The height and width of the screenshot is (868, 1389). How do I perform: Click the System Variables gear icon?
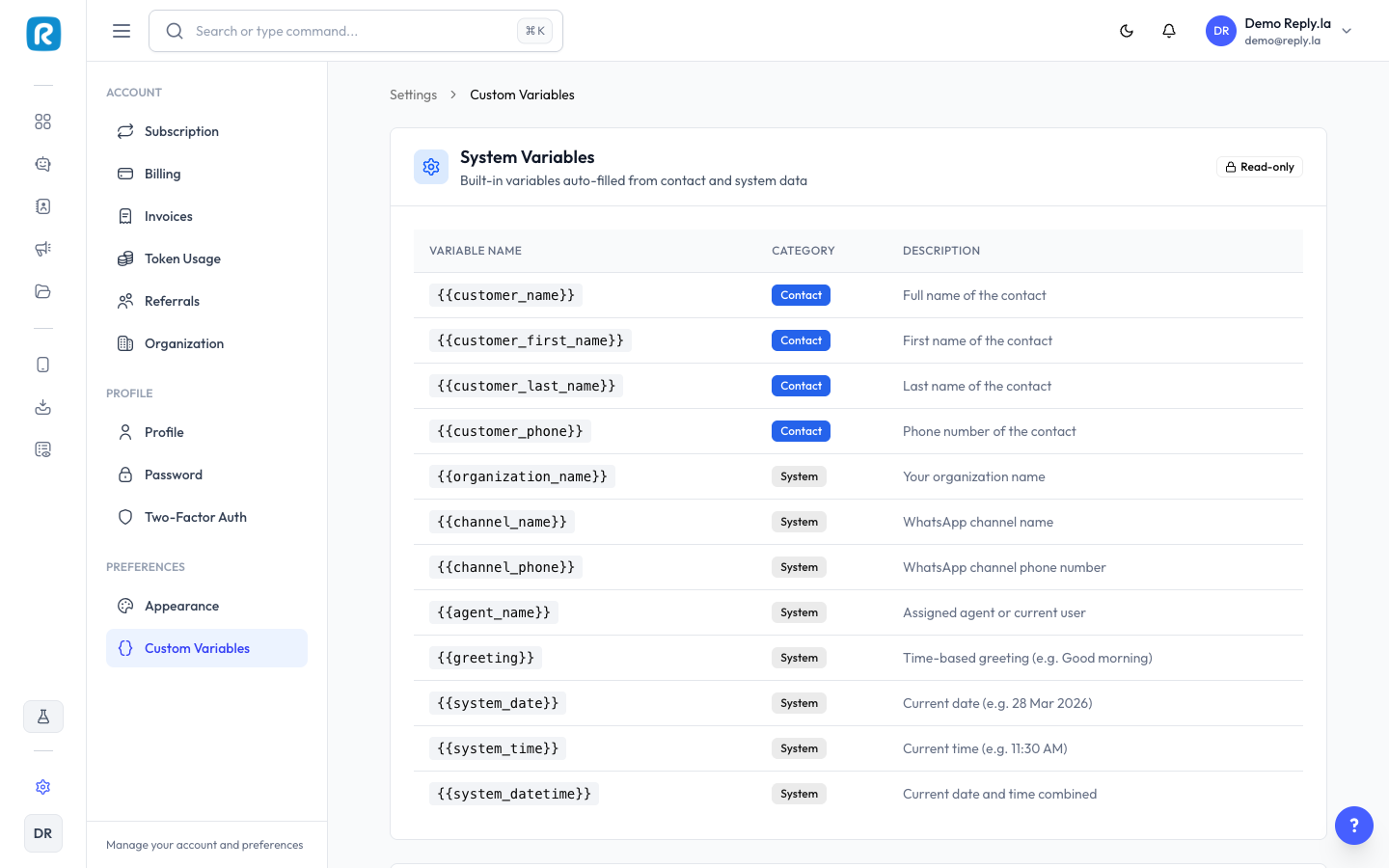point(431,167)
